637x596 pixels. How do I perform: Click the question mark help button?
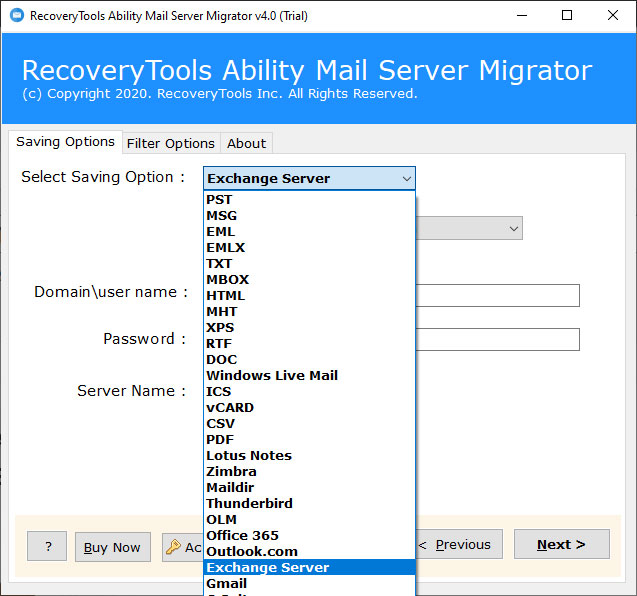pos(47,547)
